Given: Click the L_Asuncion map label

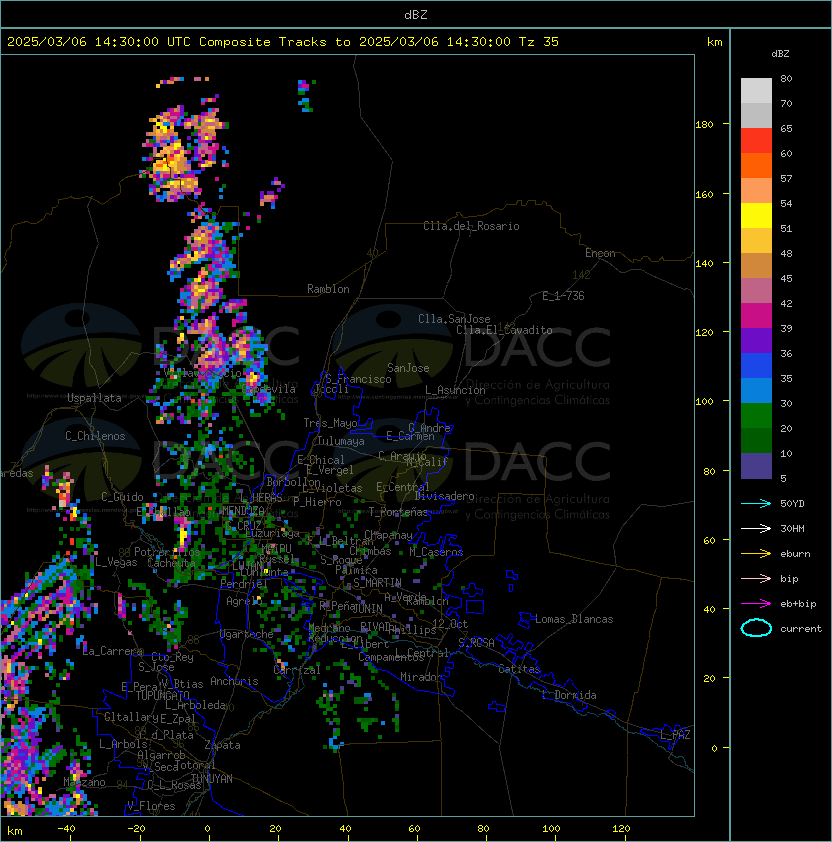Looking at the screenshot, I should [455, 390].
